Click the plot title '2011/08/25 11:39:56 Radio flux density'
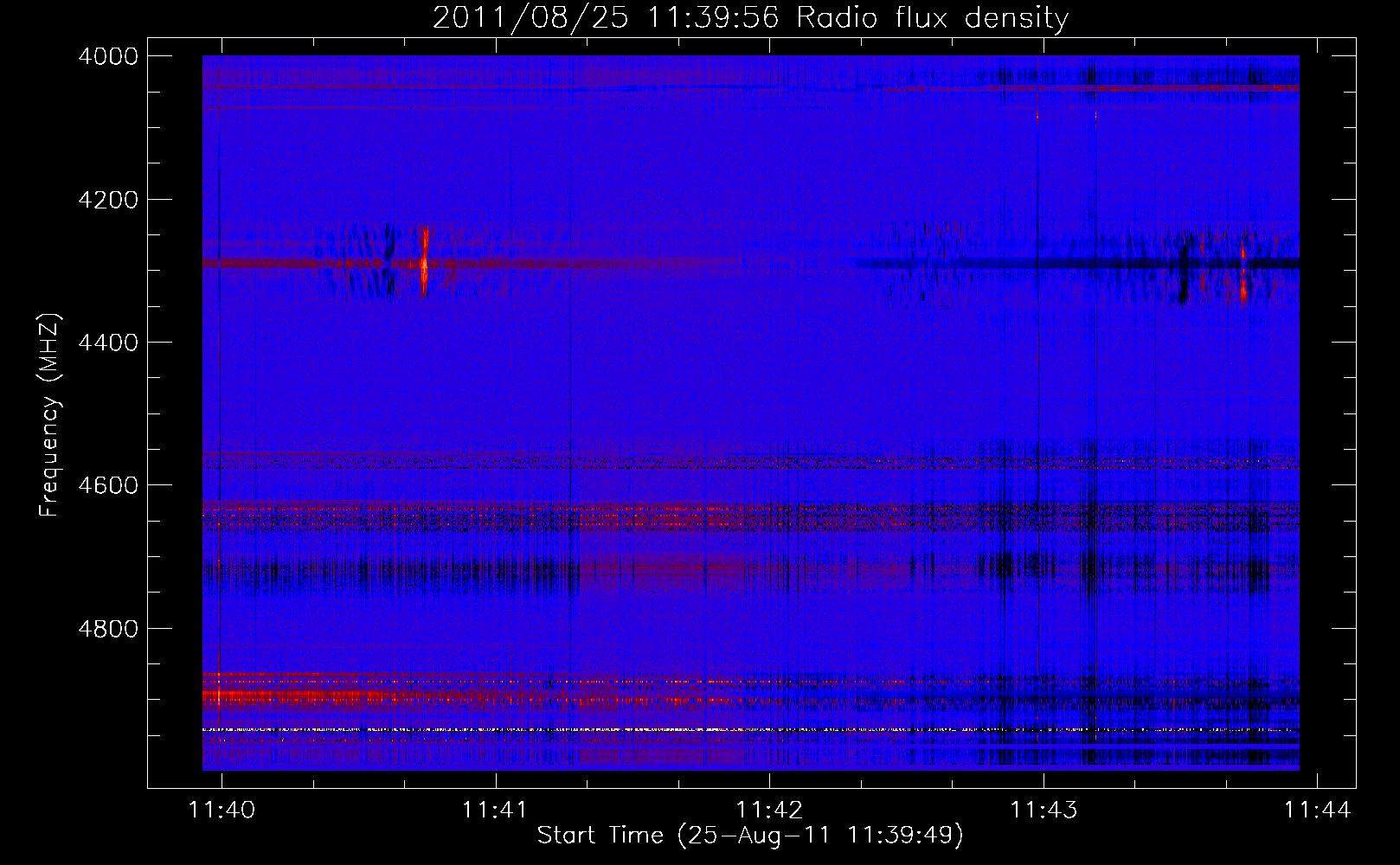 750,17
